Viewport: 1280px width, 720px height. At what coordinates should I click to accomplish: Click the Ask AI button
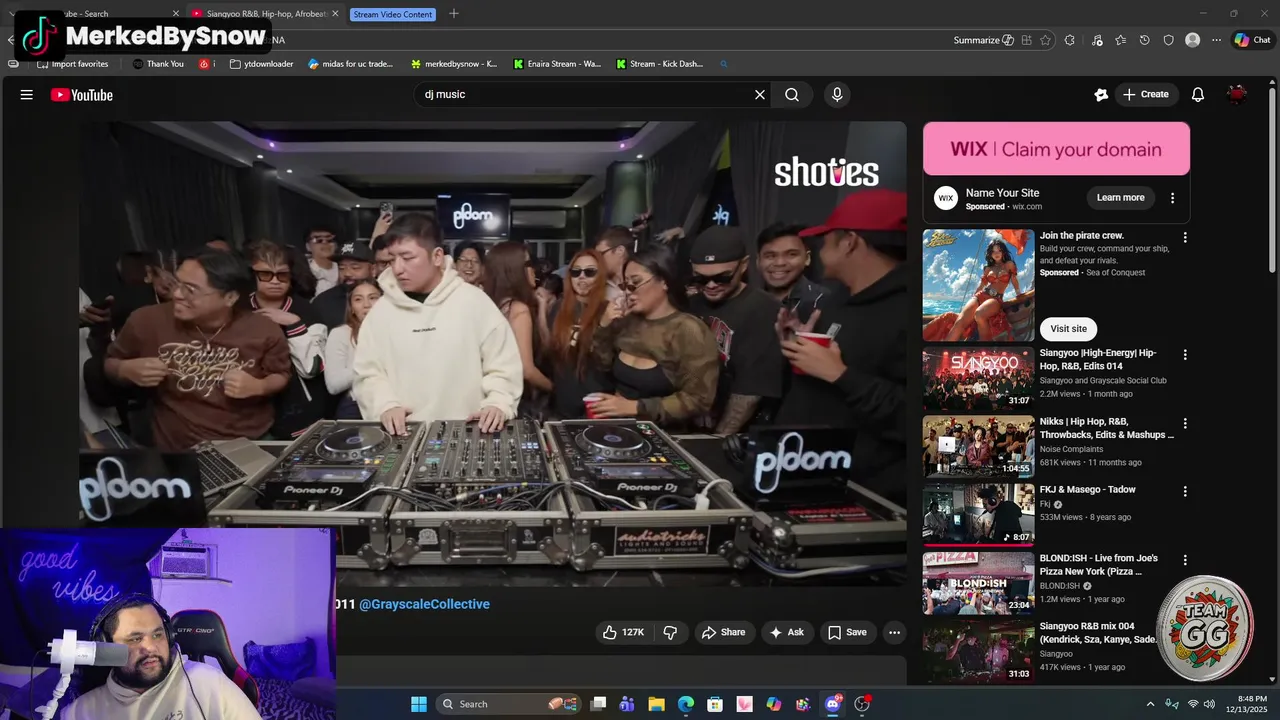[786, 632]
